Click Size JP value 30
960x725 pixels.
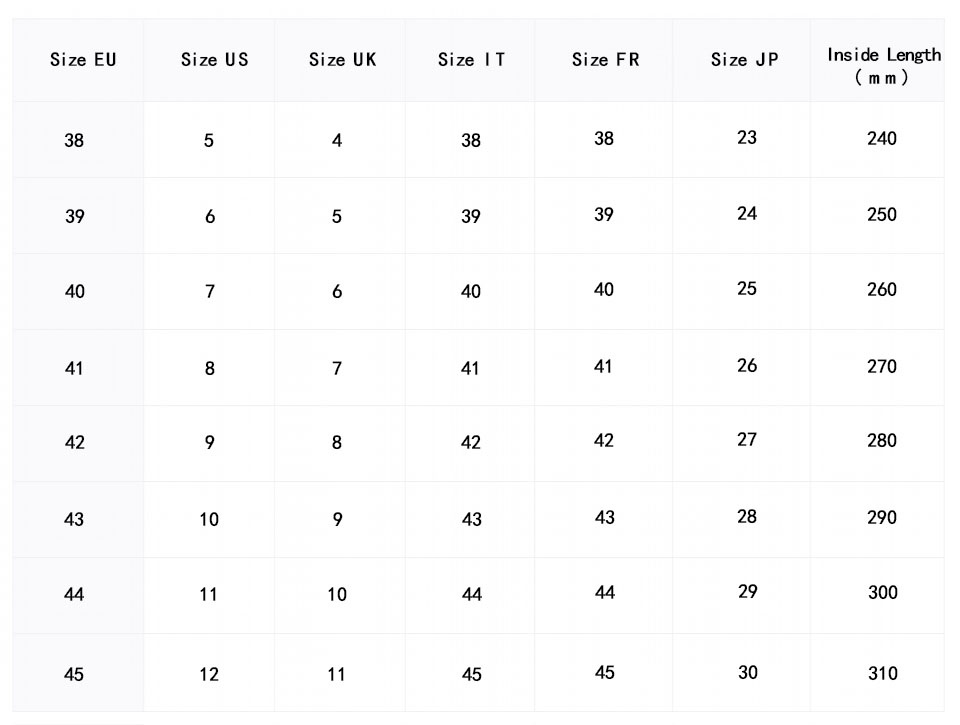(x=748, y=672)
